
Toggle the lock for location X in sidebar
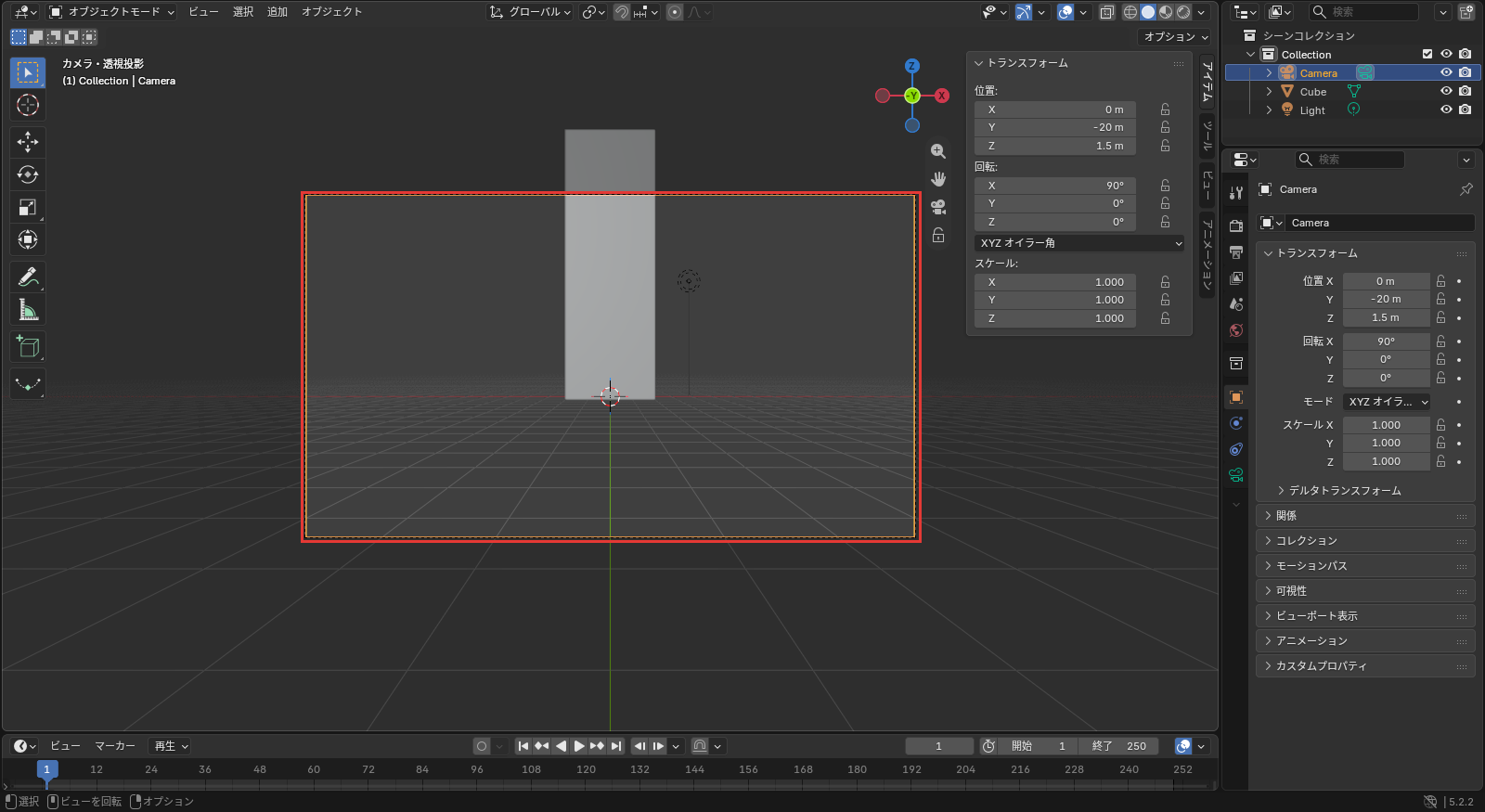click(x=1165, y=110)
